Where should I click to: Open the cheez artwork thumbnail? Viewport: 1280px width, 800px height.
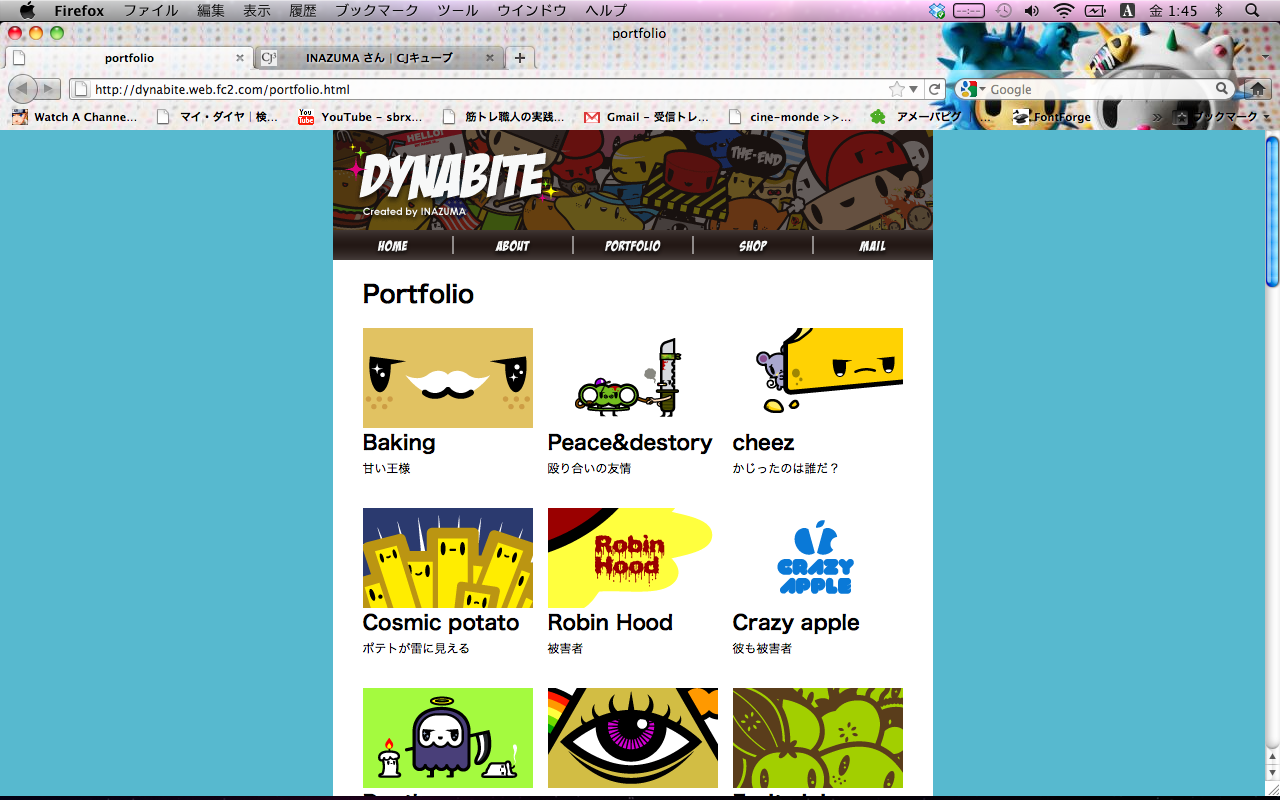[818, 378]
